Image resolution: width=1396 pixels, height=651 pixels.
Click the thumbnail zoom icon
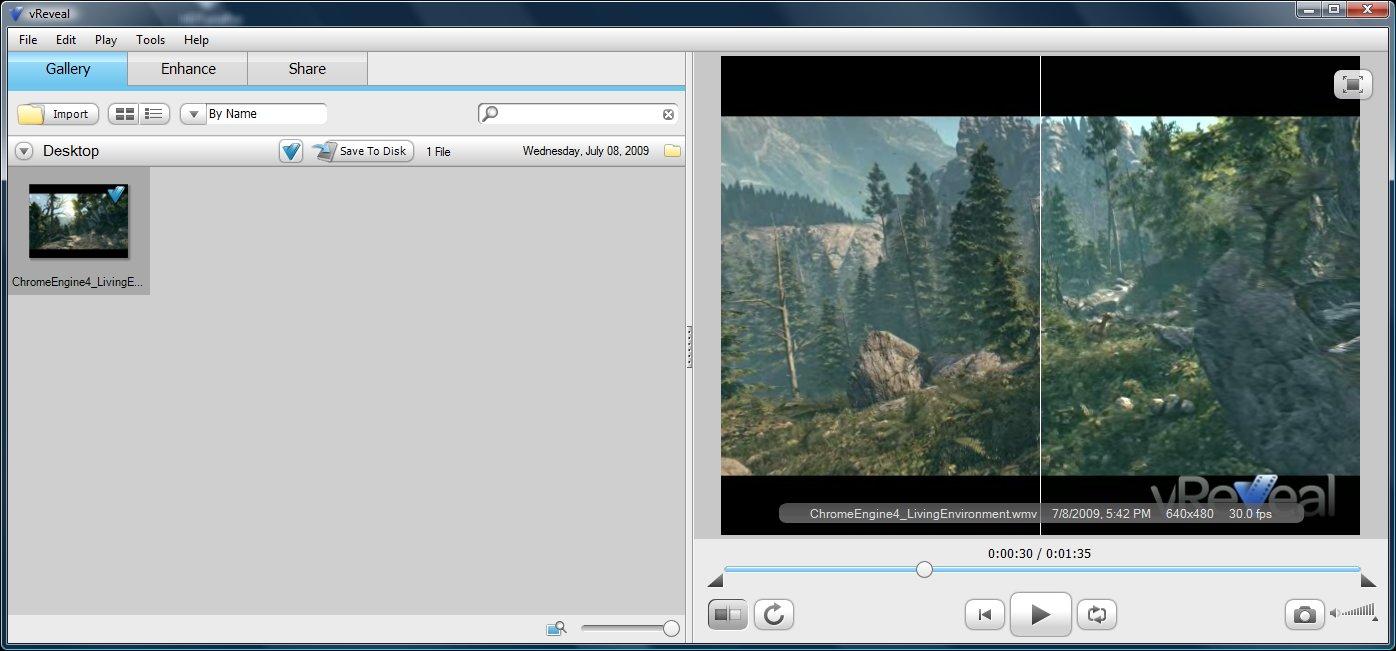pyautogui.click(x=557, y=628)
